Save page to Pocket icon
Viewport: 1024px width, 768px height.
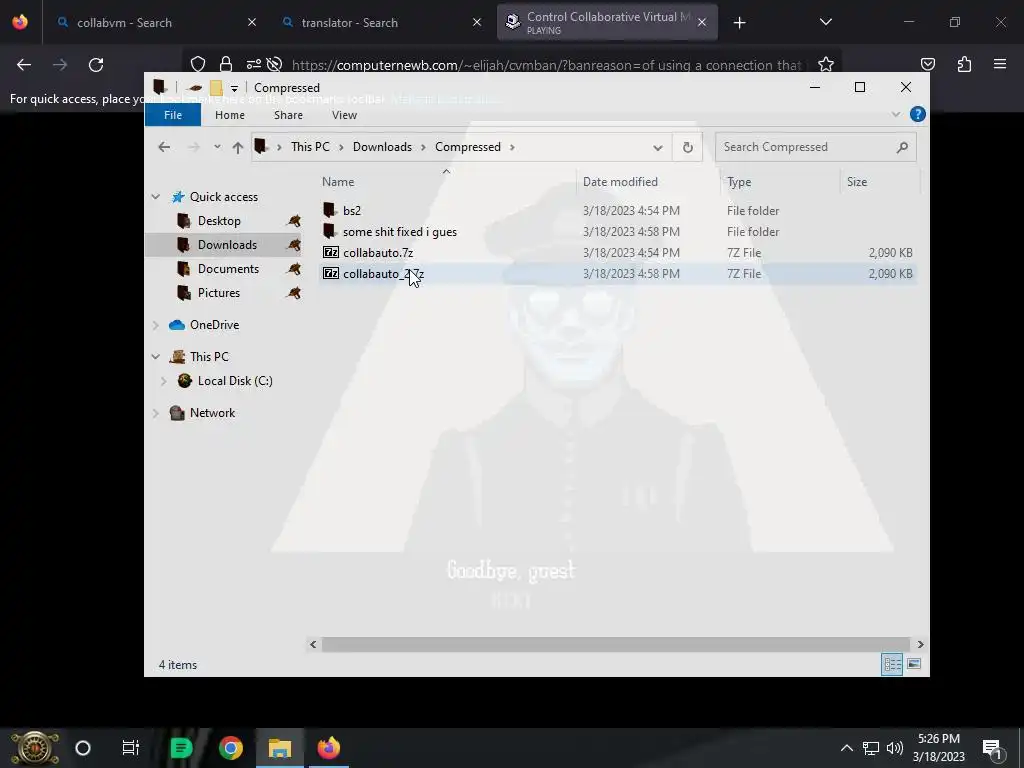point(927,64)
